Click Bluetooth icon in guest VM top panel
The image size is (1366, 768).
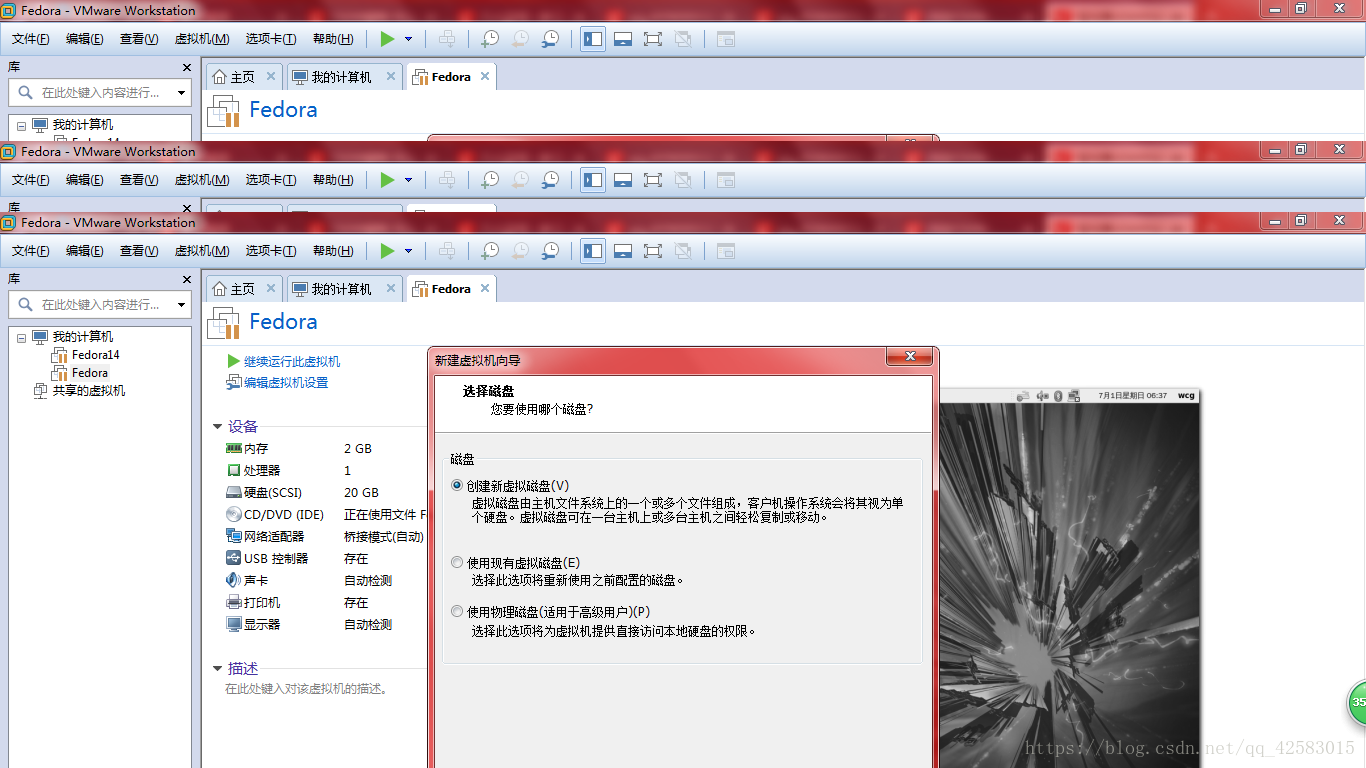point(1058,396)
